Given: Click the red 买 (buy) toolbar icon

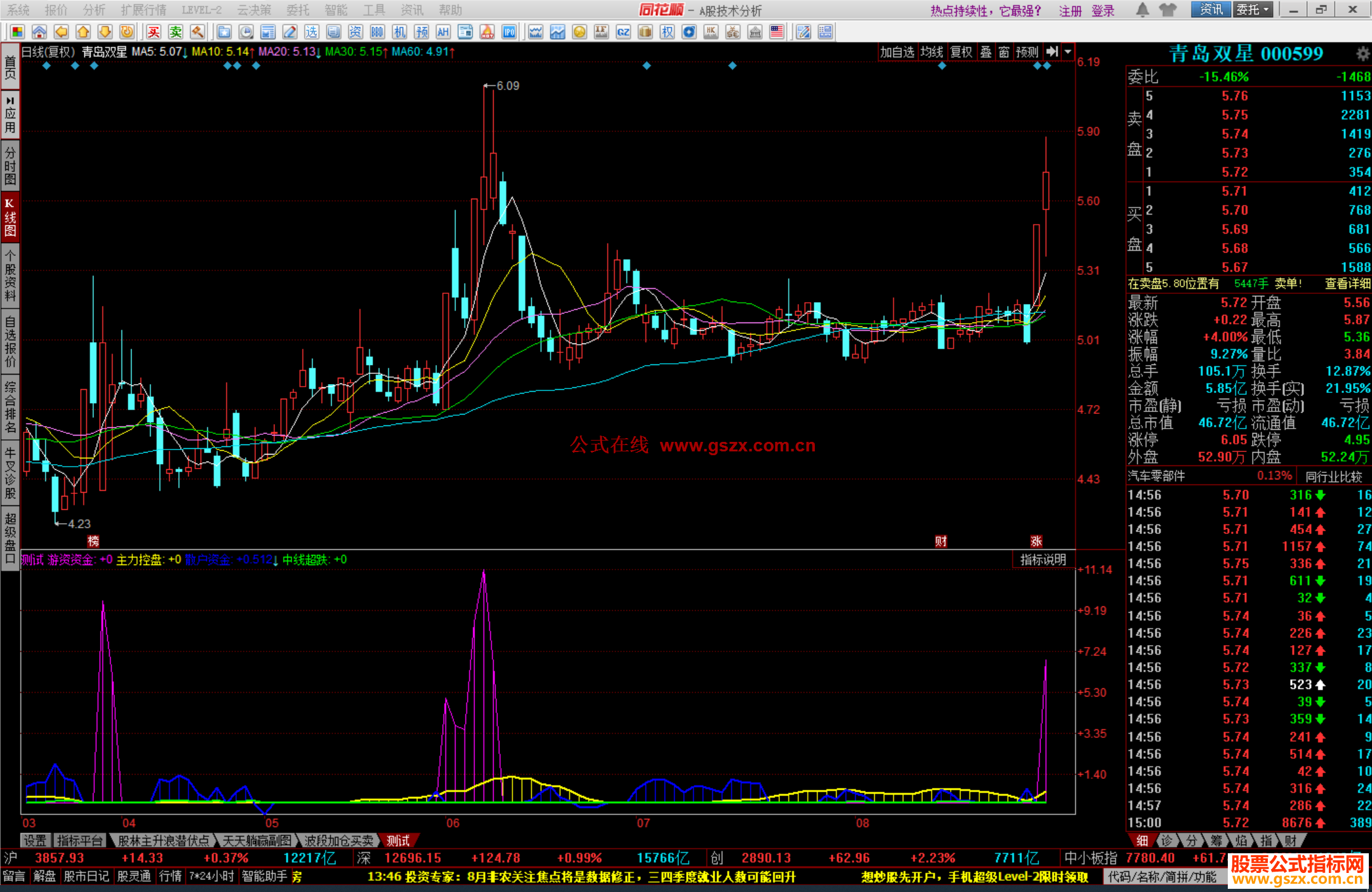Looking at the screenshot, I should (x=154, y=32).
